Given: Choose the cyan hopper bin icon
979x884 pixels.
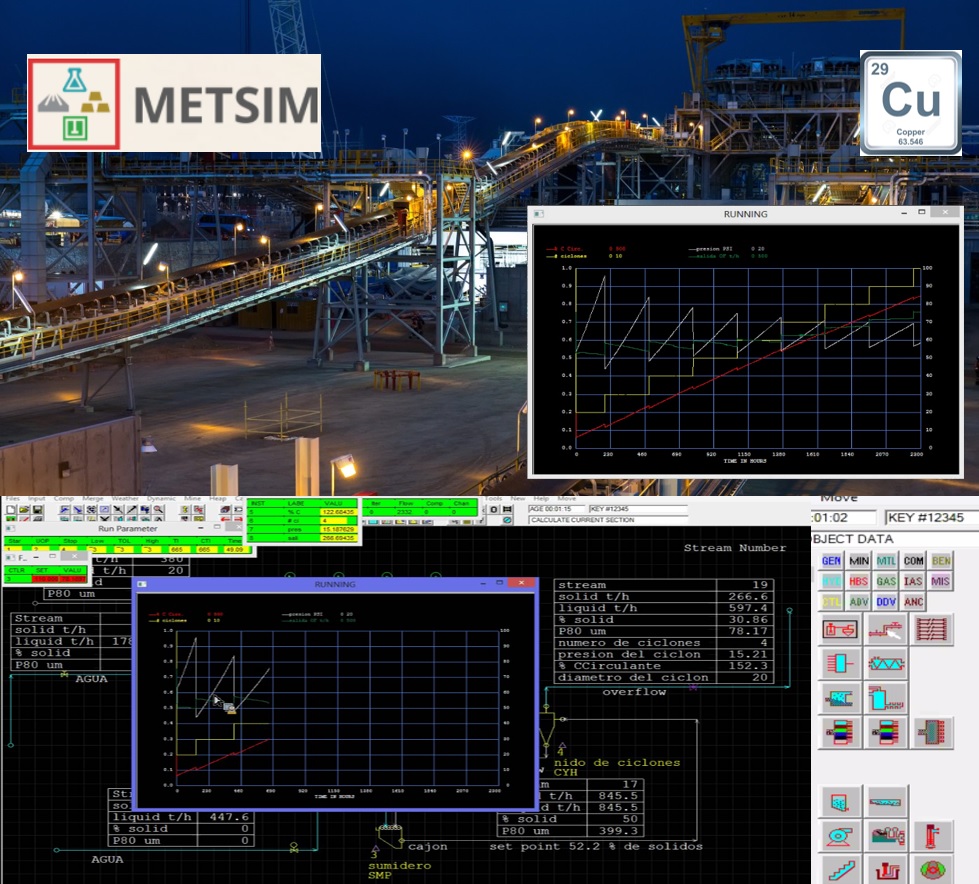Looking at the screenshot, I should pyautogui.click(x=840, y=802).
